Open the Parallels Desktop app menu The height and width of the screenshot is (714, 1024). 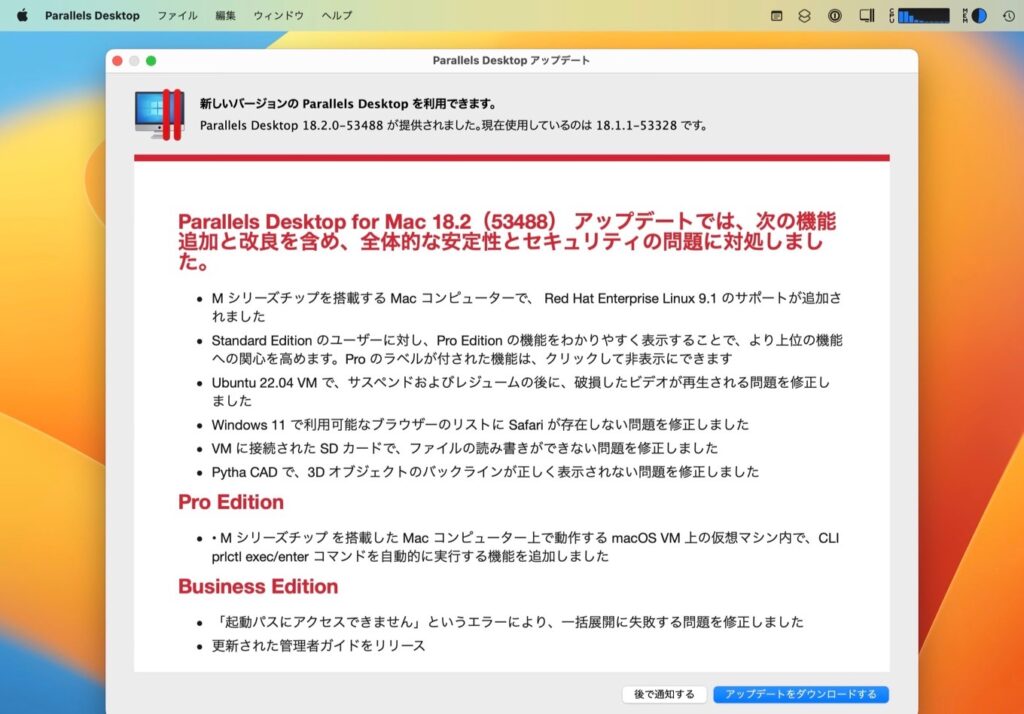[x=92, y=15]
